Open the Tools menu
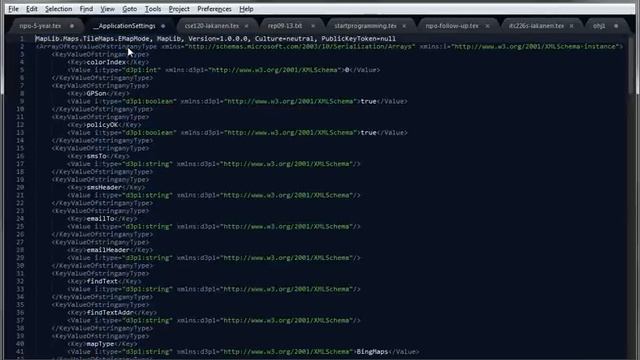640x360 pixels. [153, 9]
